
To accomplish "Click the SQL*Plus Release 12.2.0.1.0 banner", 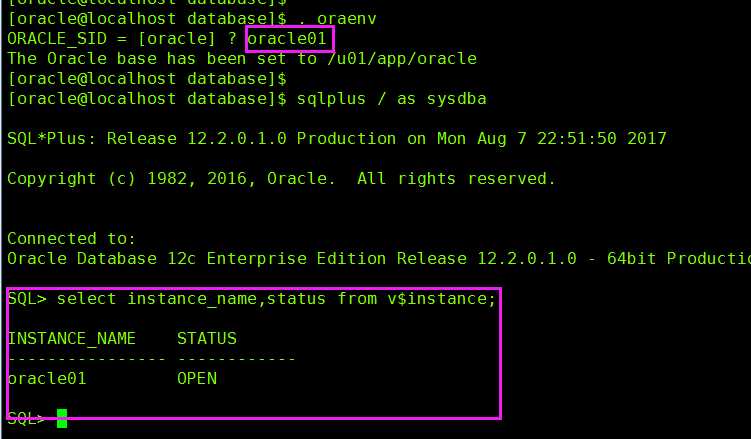I will pos(337,138).
